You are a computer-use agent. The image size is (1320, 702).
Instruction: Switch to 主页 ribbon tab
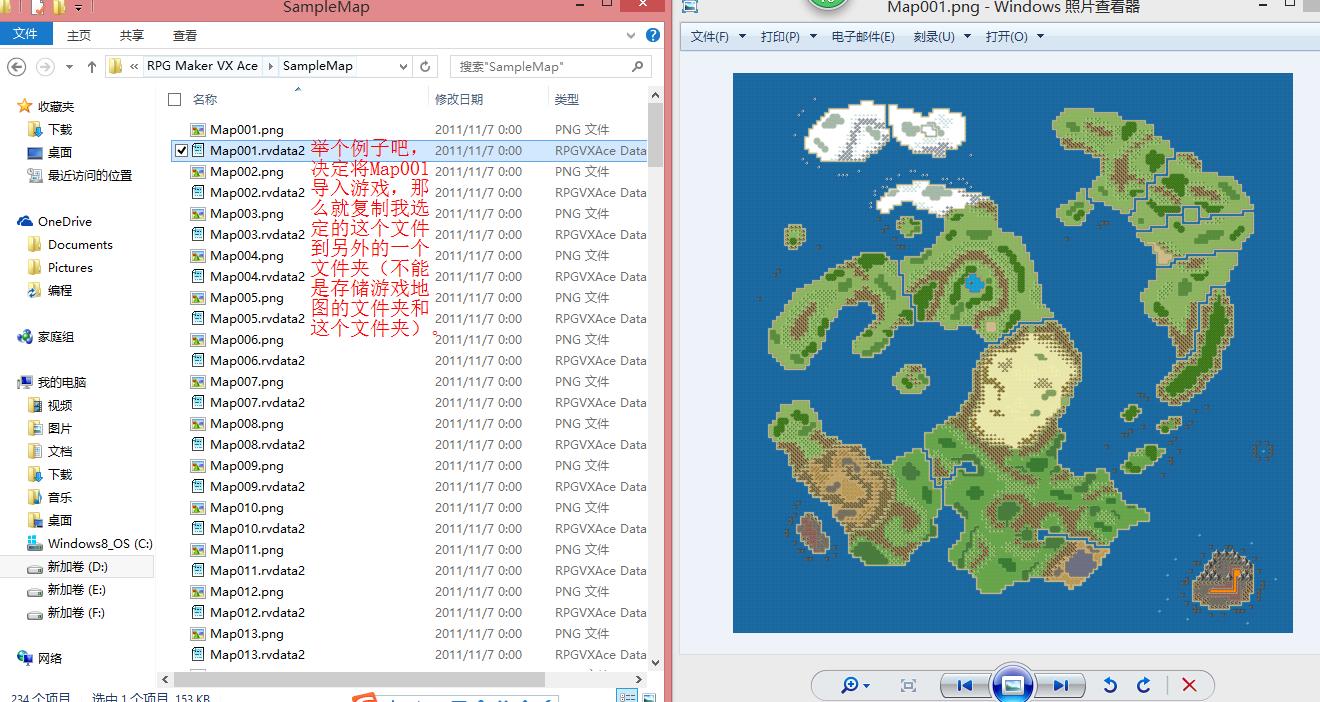(x=79, y=35)
